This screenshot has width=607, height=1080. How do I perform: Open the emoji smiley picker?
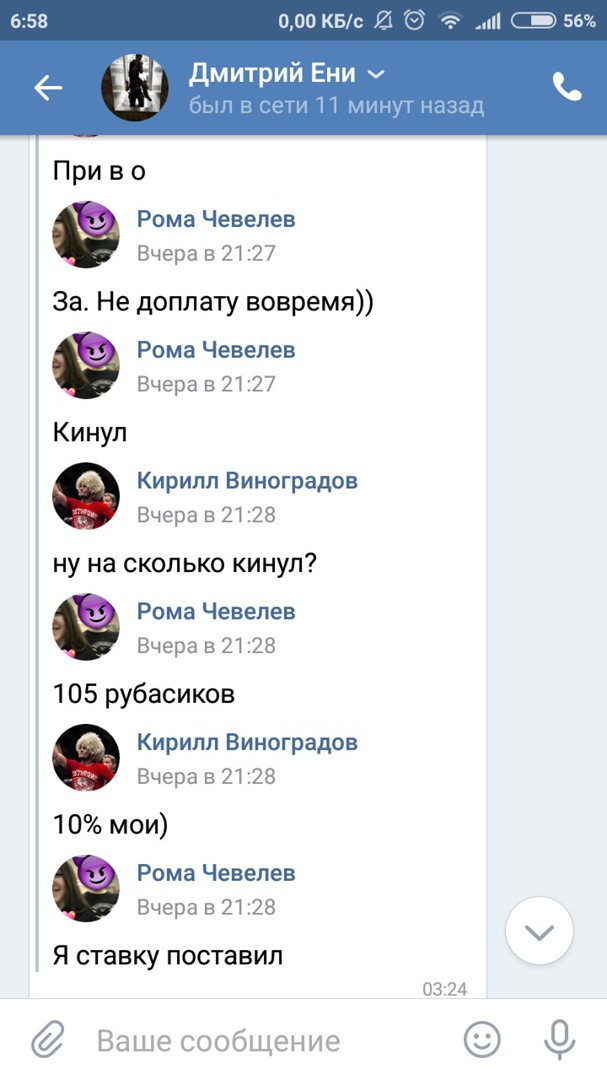coord(482,1040)
